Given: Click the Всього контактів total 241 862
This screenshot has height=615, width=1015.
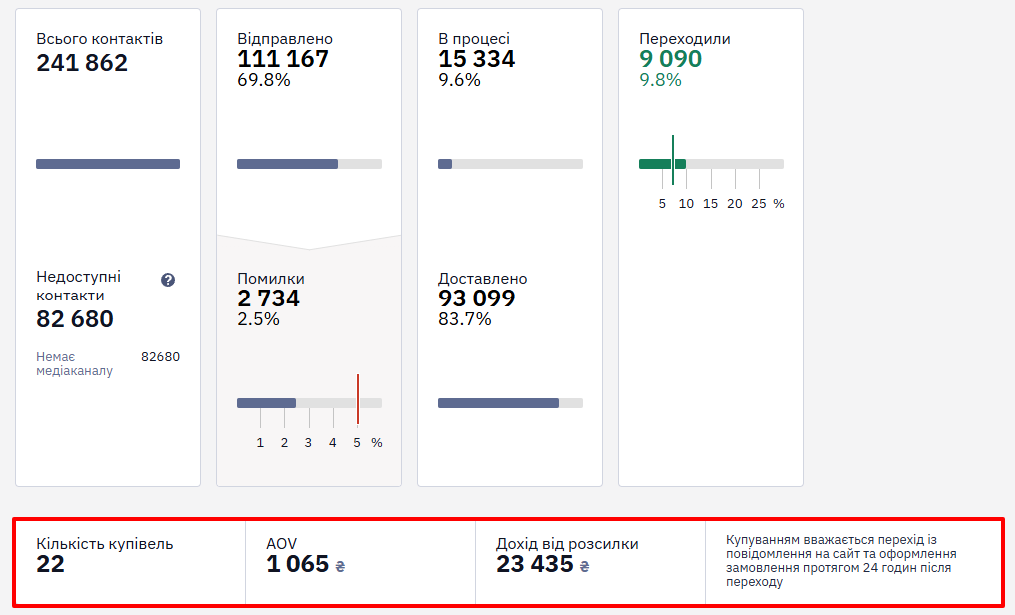Looking at the screenshot, I should coord(82,63).
